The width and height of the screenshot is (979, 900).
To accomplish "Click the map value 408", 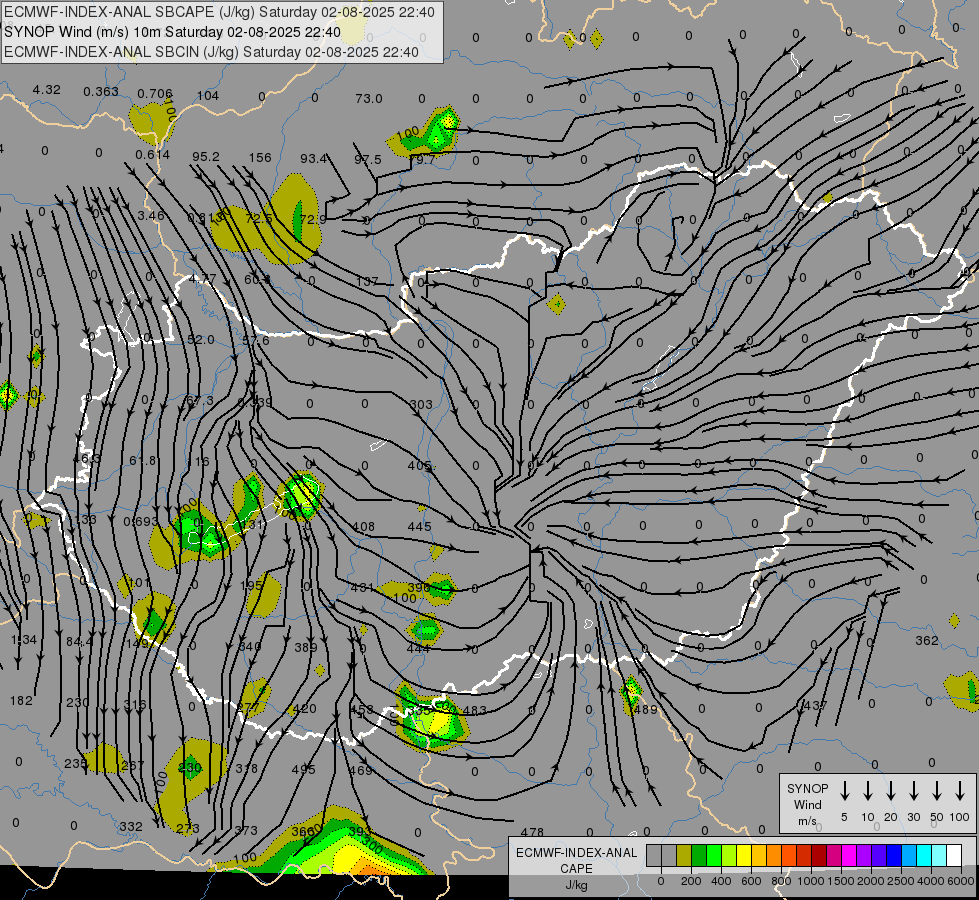I will coord(363,527).
